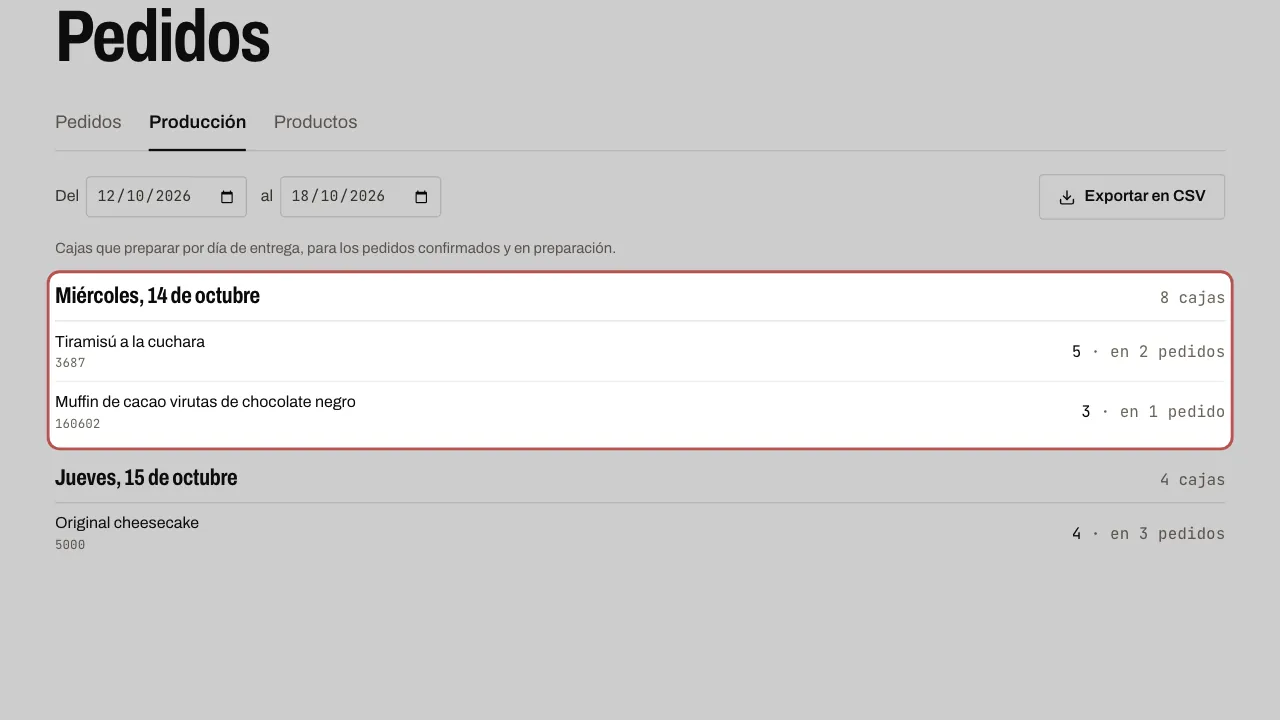Click the 'al' date label
The width and height of the screenshot is (1280, 720).
coord(266,196)
